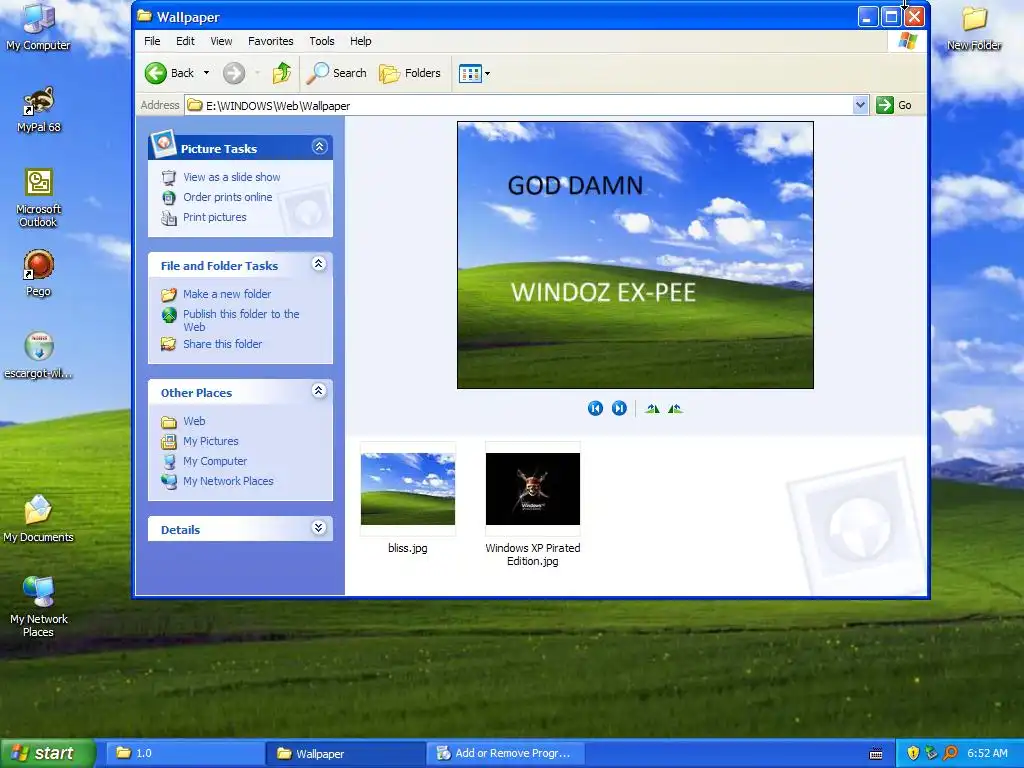Select the bliss.jpg thumbnail
The height and width of the screenshot is (768, 1024).
click(408, 488)
